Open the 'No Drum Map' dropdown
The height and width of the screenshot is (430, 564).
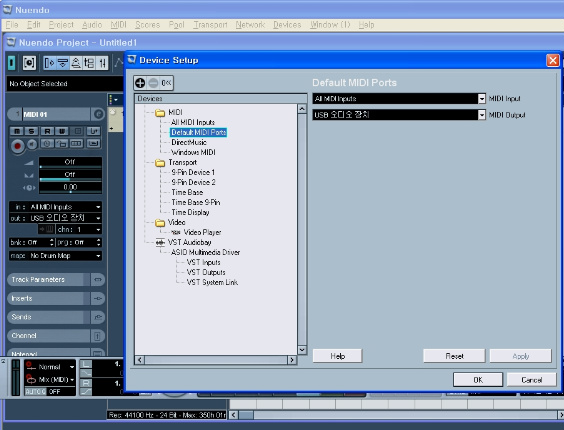point(55,255)
